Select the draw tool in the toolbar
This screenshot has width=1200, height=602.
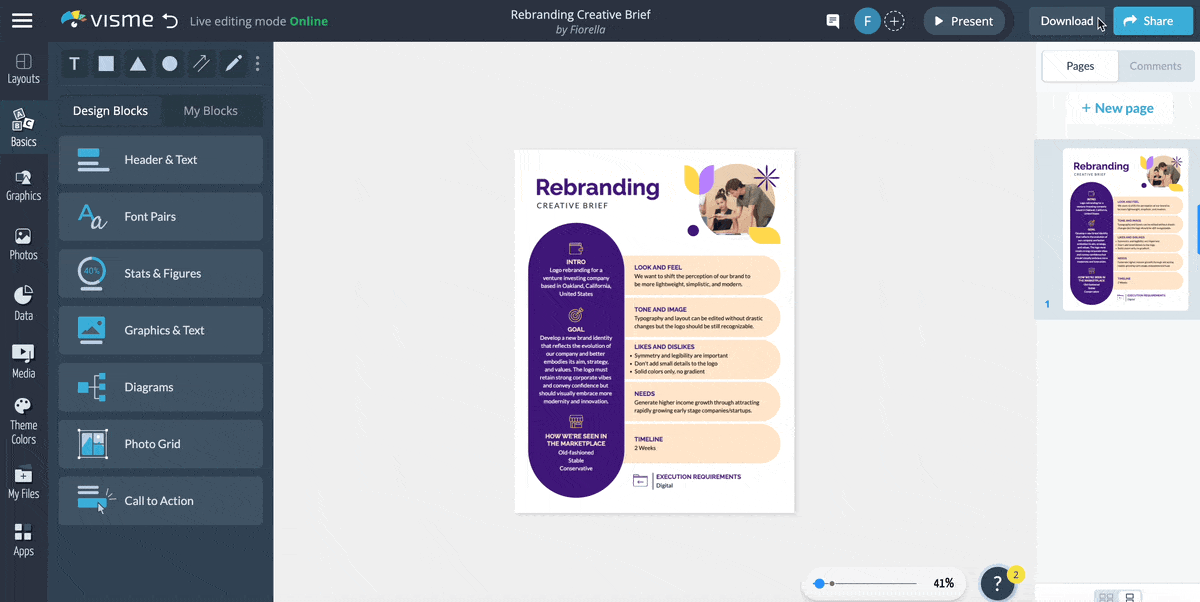[232, 63]
